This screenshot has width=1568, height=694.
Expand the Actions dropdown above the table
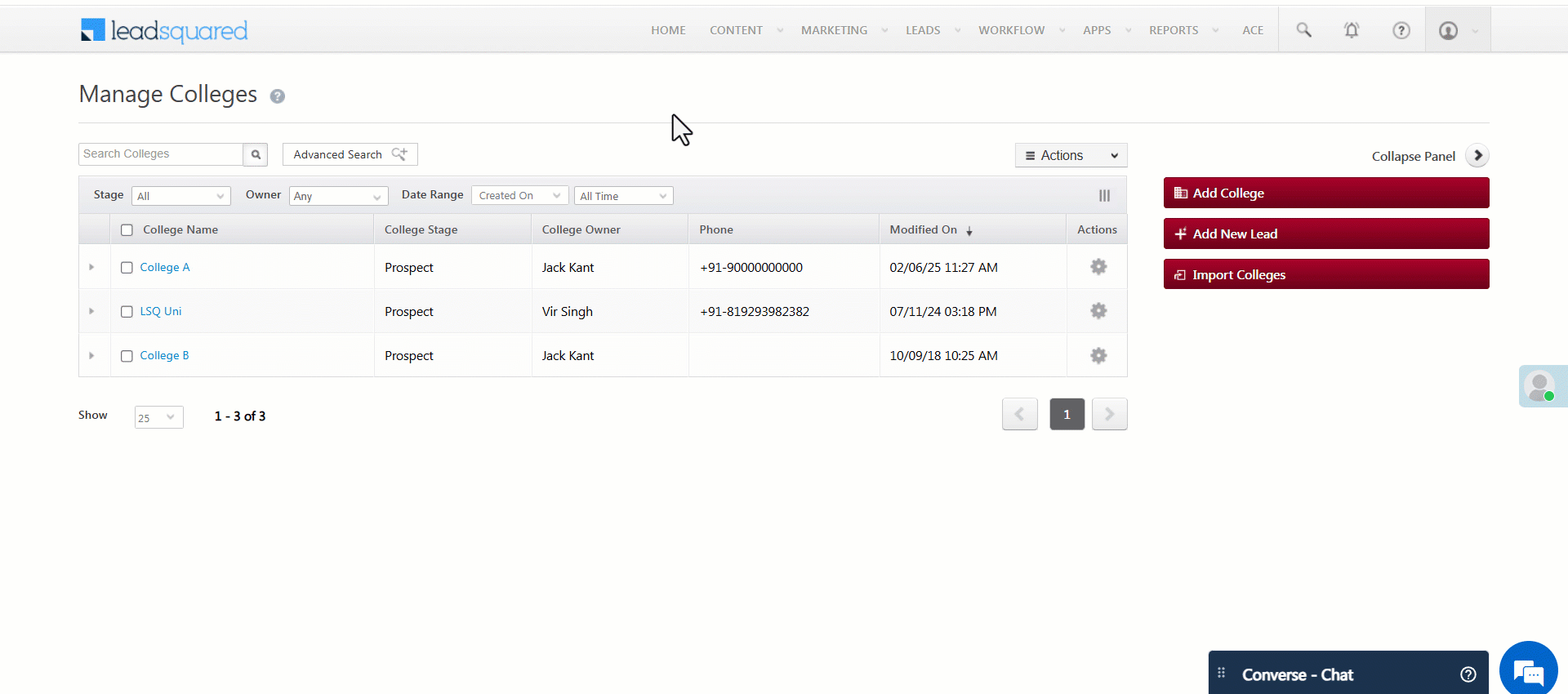1071,155
